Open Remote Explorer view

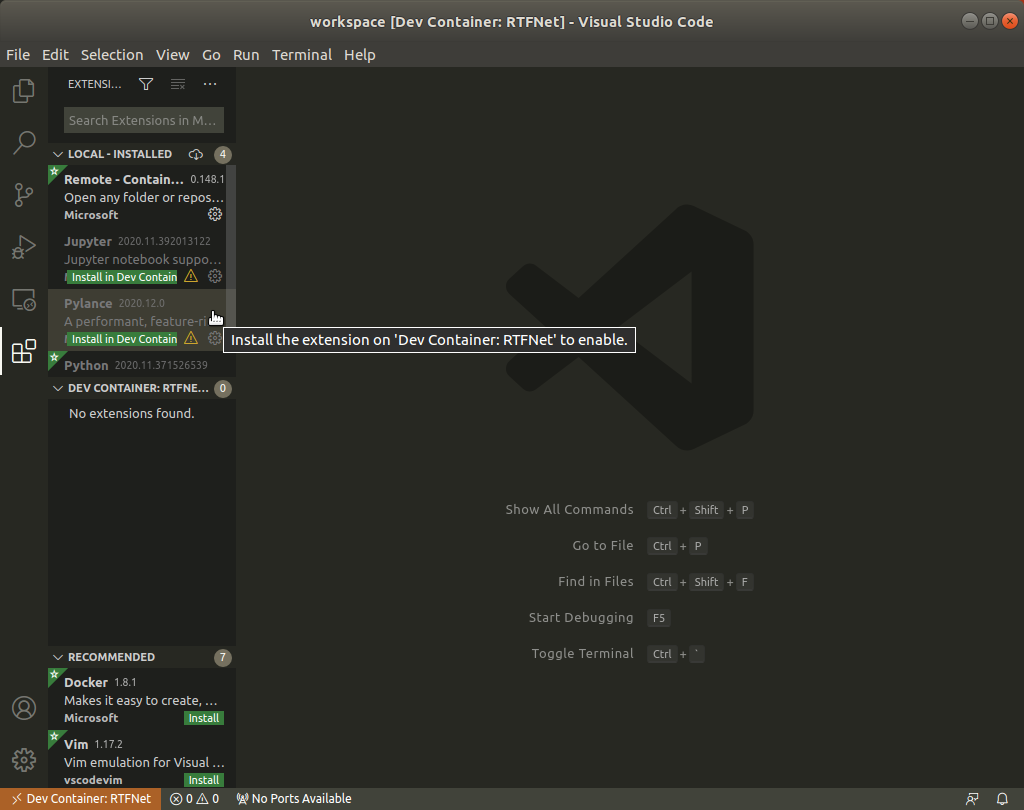point(24,300)
